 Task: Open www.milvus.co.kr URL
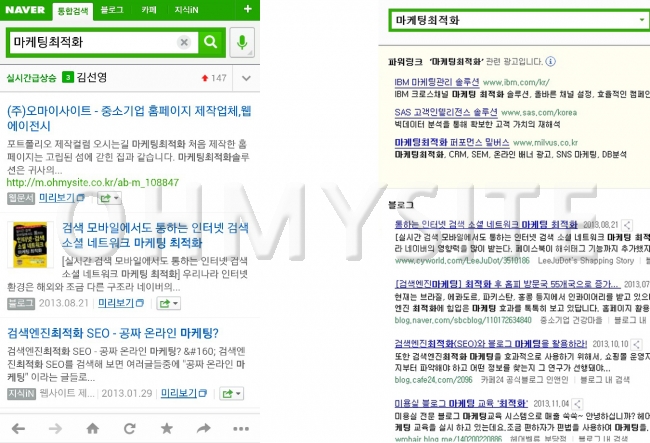pos(546,143)
